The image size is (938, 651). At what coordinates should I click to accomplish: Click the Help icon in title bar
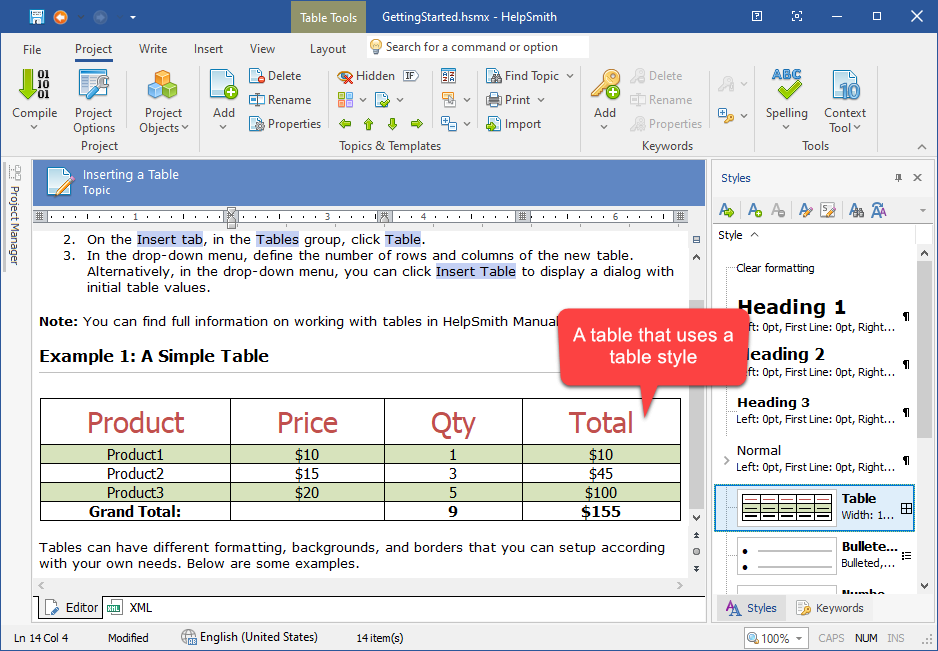point(757,16)
